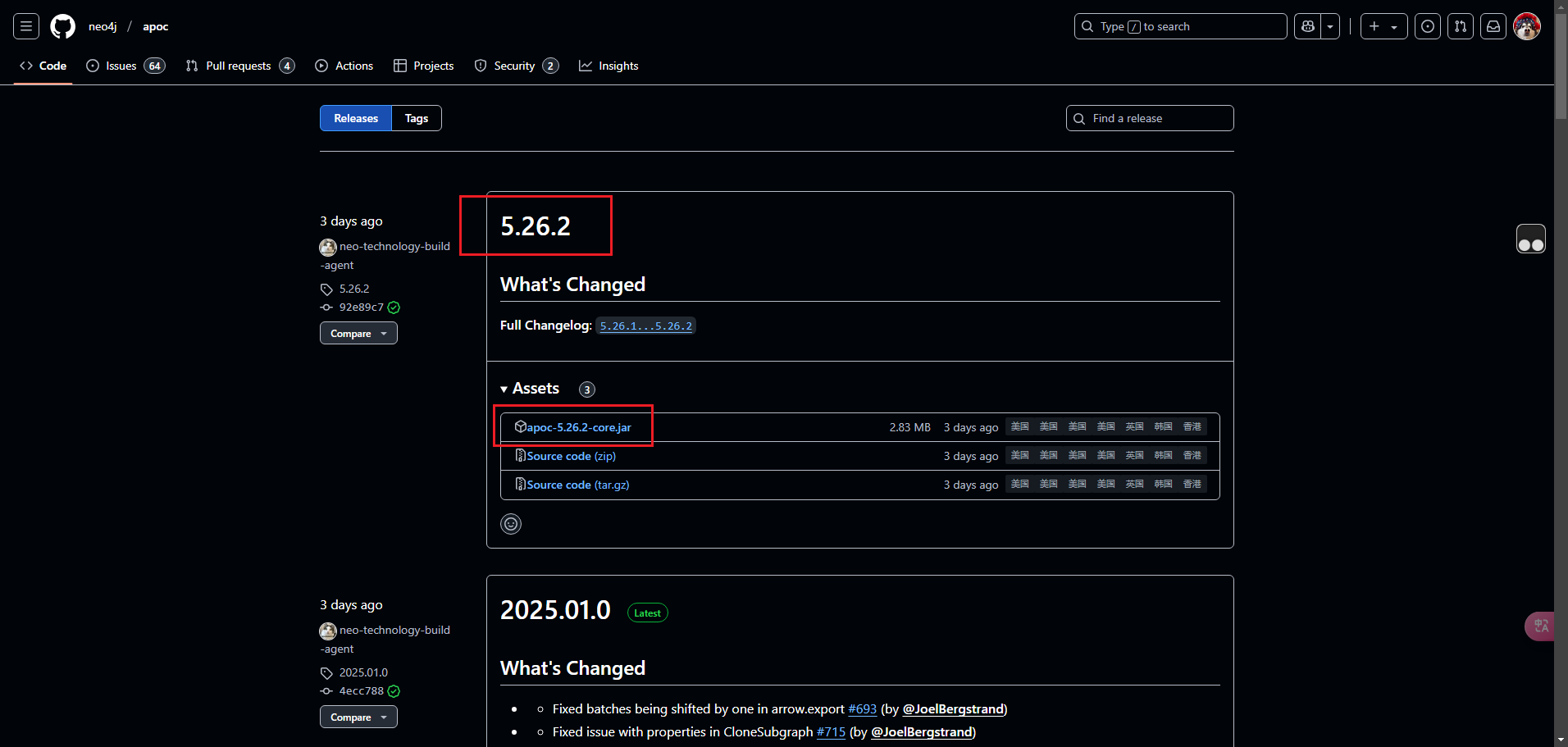Viewport: 1568px width, 747px height.
Task: Open the pull requests icon in top-right header
Action: pos(1461,26)
